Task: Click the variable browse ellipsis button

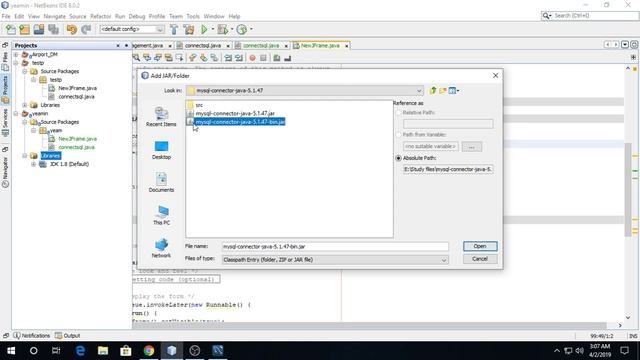Action: coord(471,147)
